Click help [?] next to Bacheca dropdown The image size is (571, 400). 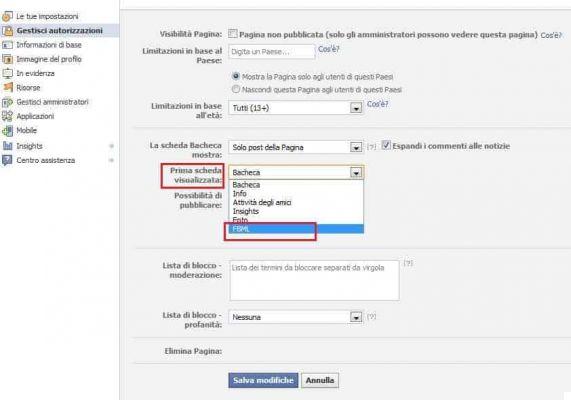click(x=371, y=147)
